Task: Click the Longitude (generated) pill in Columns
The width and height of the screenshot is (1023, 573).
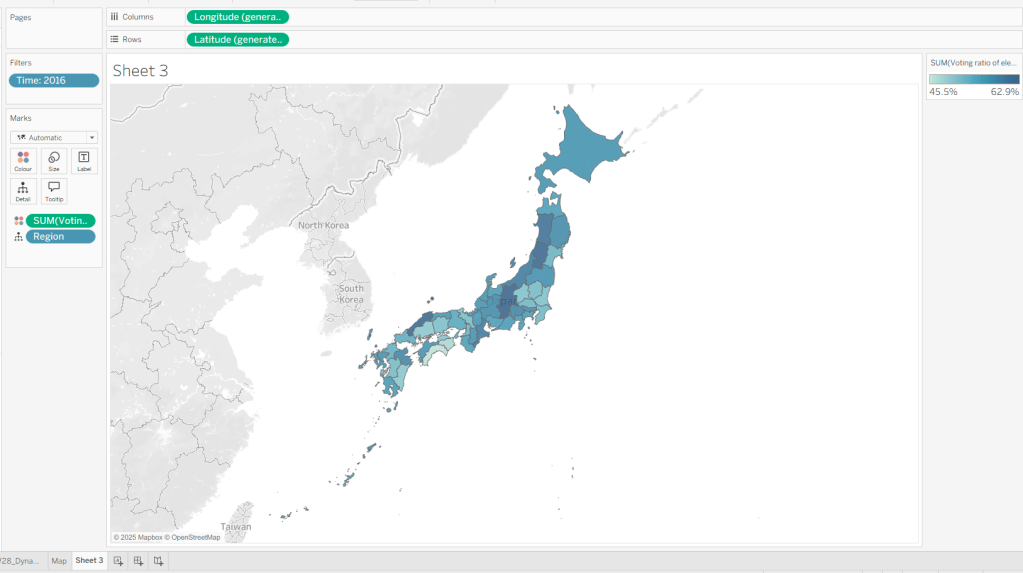Action: (x=237, y=17)
